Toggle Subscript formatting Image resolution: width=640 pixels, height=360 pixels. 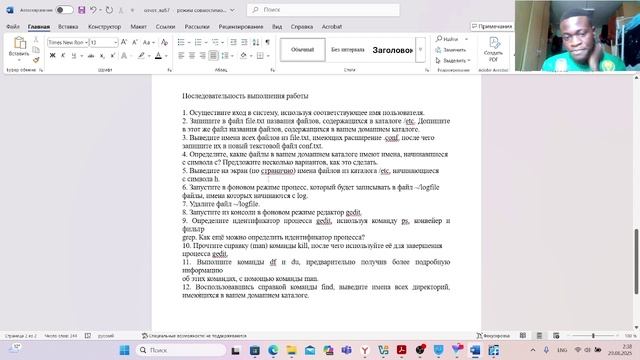102,56
